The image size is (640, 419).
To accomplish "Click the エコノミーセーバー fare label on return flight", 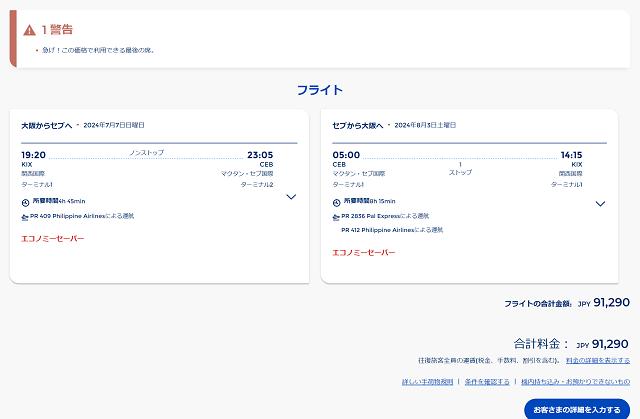I will pos(364,252).
